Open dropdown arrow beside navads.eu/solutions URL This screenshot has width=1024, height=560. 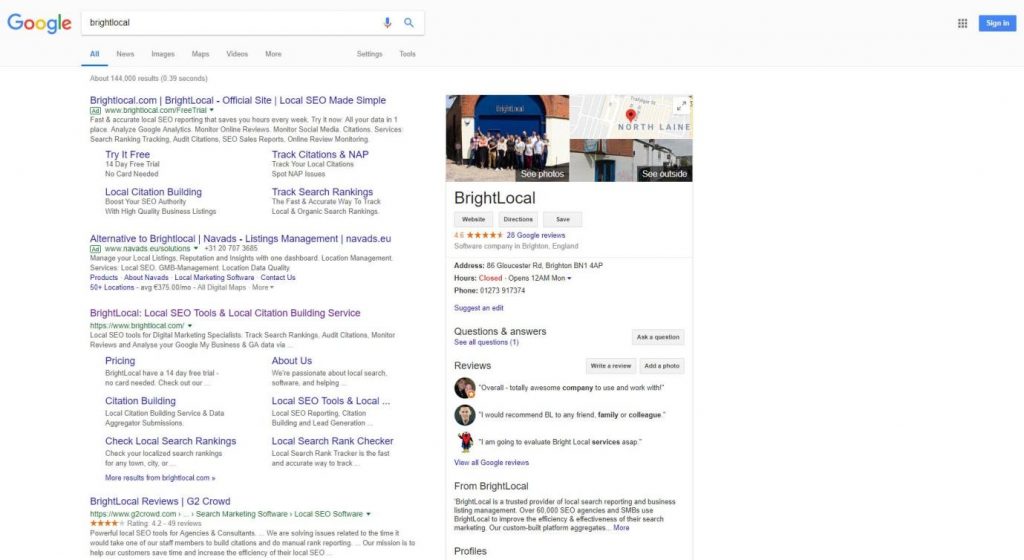point(195,249)
